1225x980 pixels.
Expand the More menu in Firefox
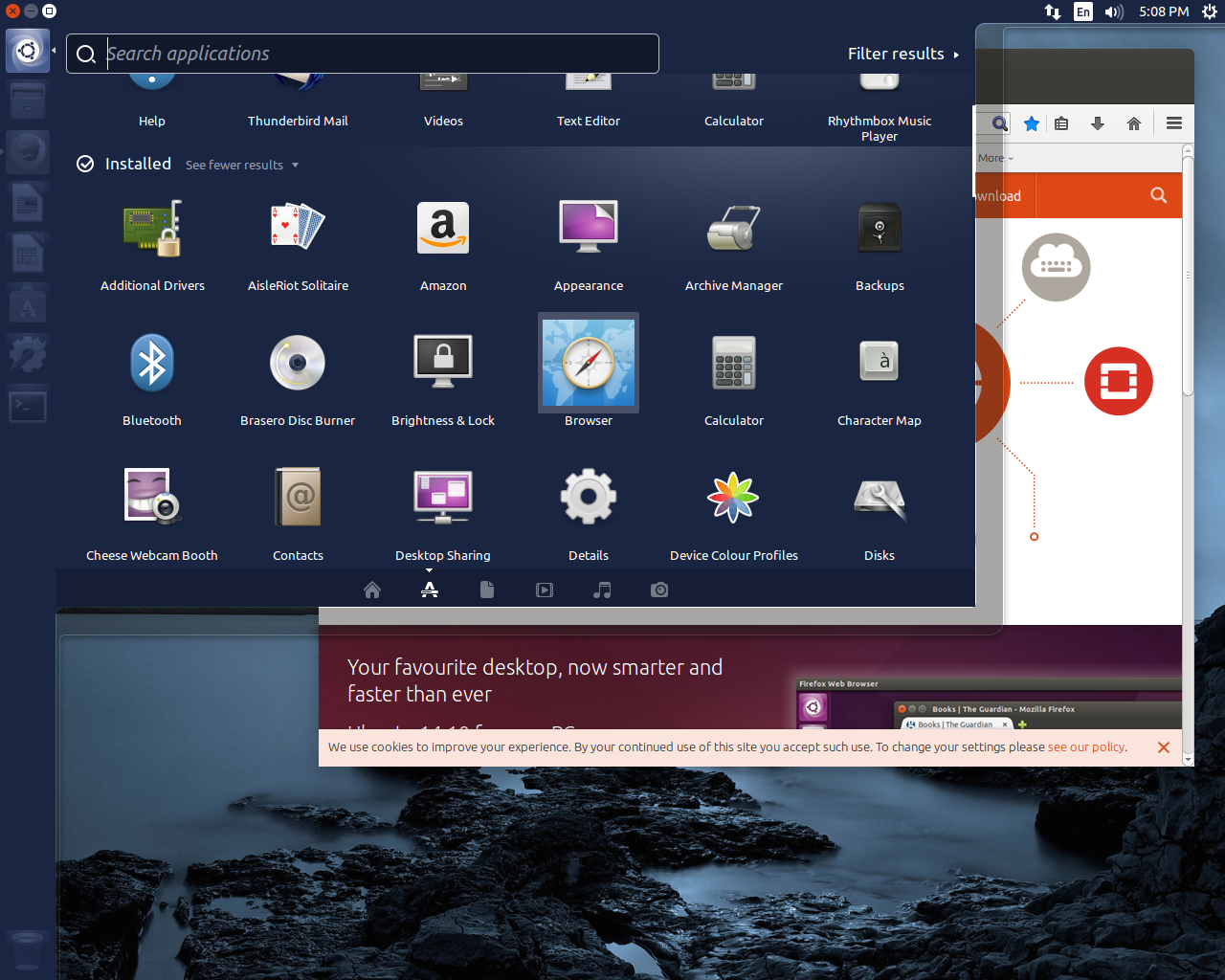point(995,158)
